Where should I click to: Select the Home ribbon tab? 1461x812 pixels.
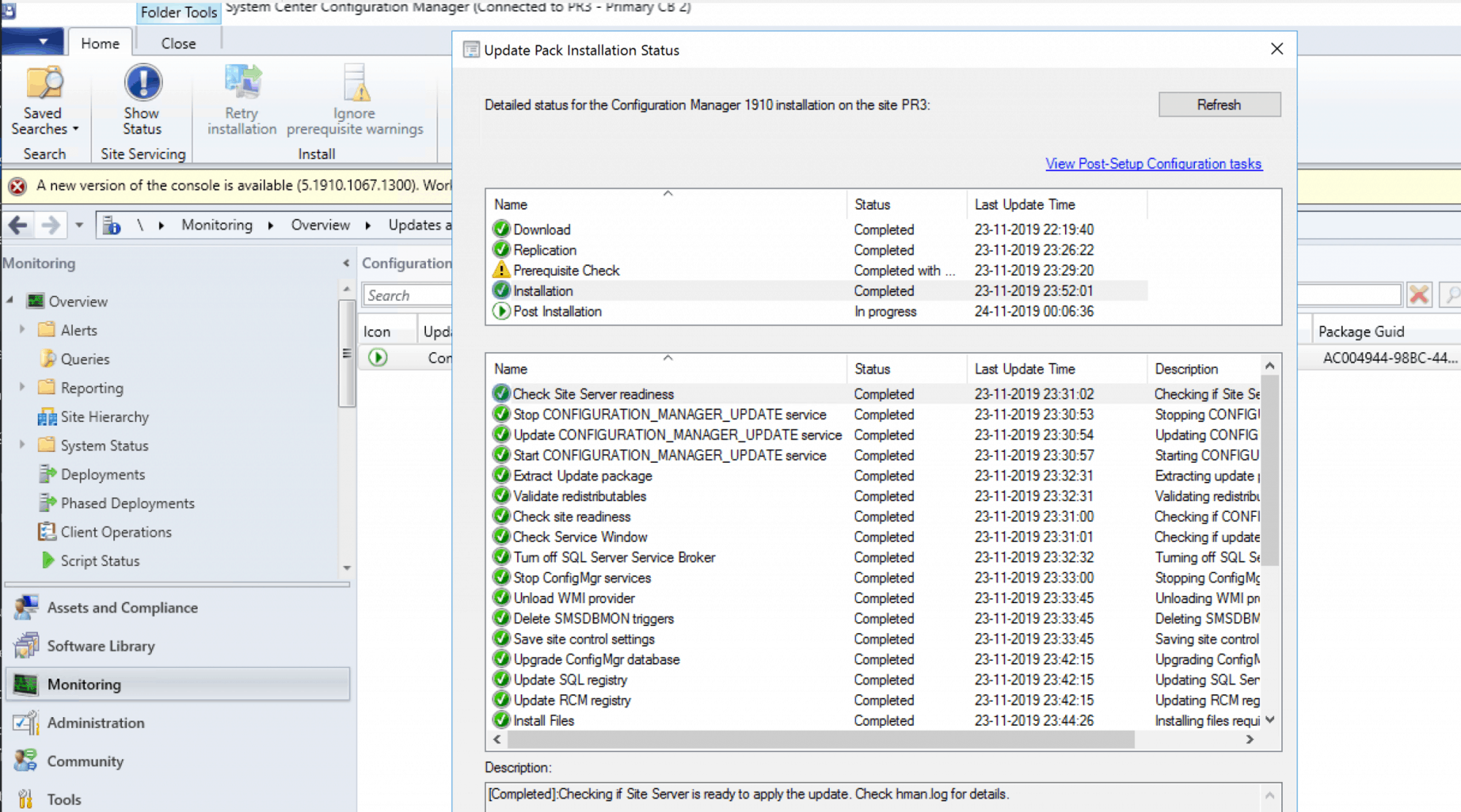coord(100,43)
